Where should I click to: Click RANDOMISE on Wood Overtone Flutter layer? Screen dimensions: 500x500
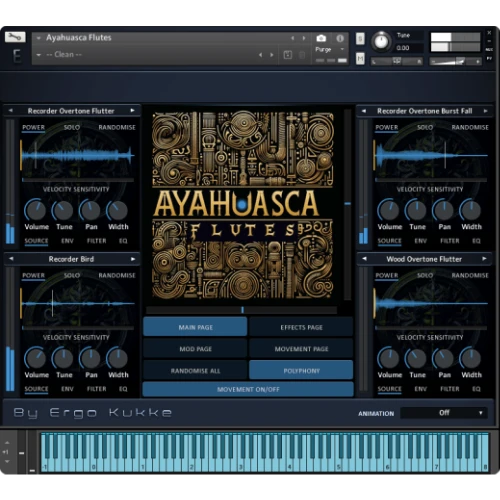coord(470,276)
